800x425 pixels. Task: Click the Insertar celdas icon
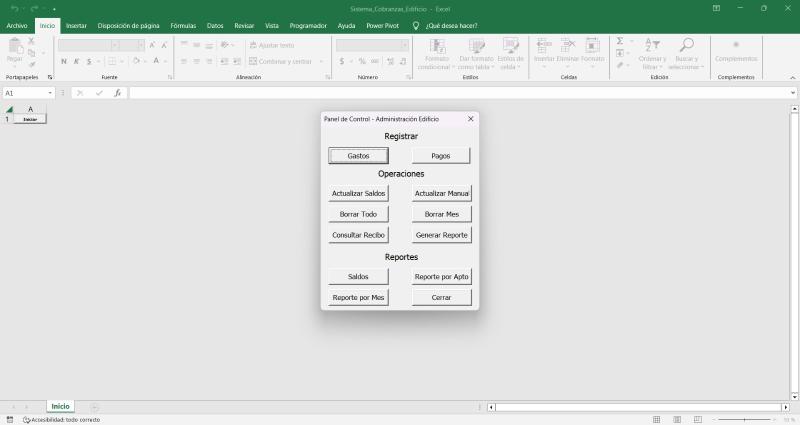tap(544, 45)
